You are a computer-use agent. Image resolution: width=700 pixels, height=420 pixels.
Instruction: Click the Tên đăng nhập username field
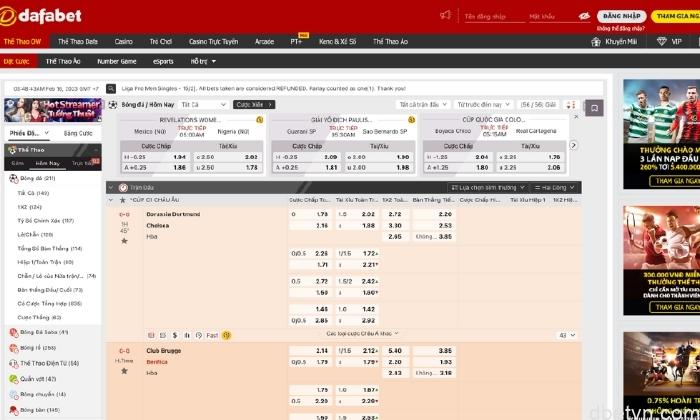tap(494, 17)
